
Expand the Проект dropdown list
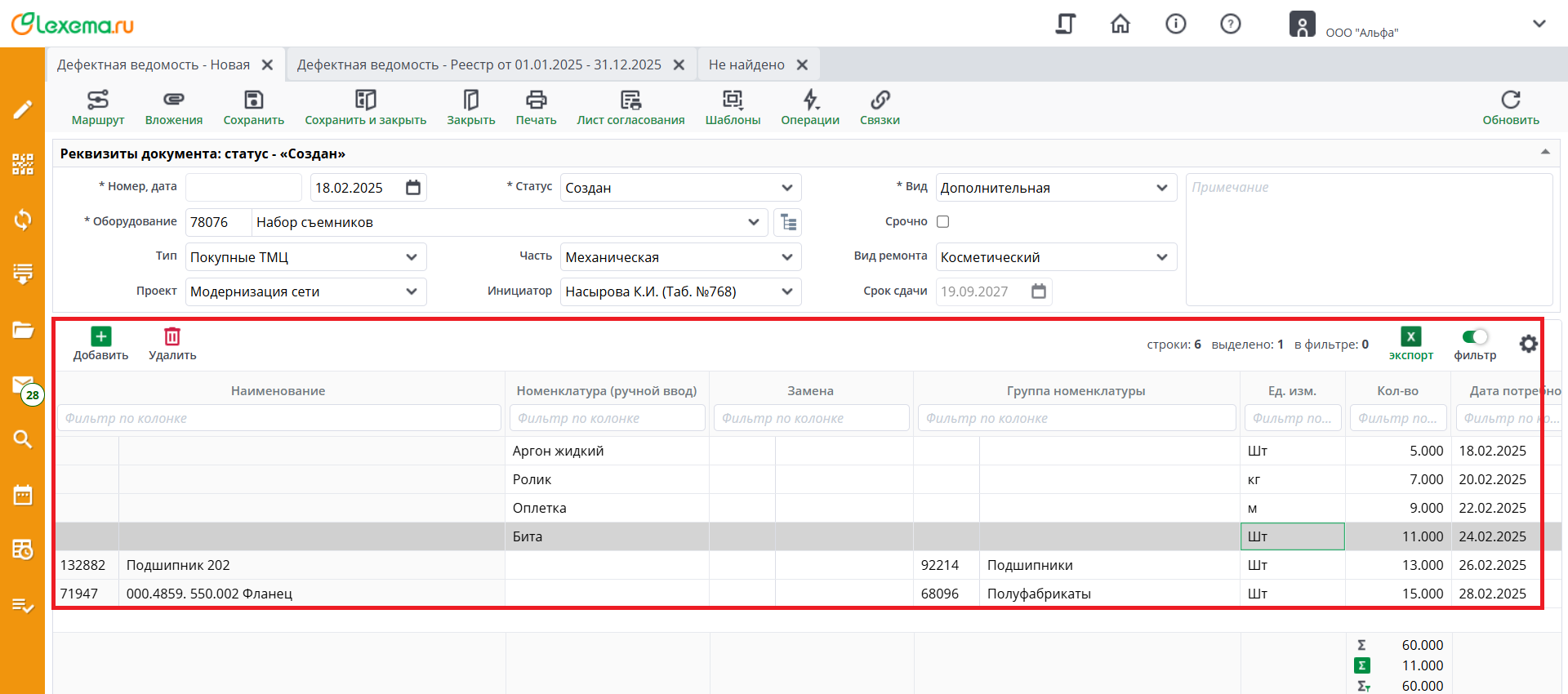pos(411,291)
